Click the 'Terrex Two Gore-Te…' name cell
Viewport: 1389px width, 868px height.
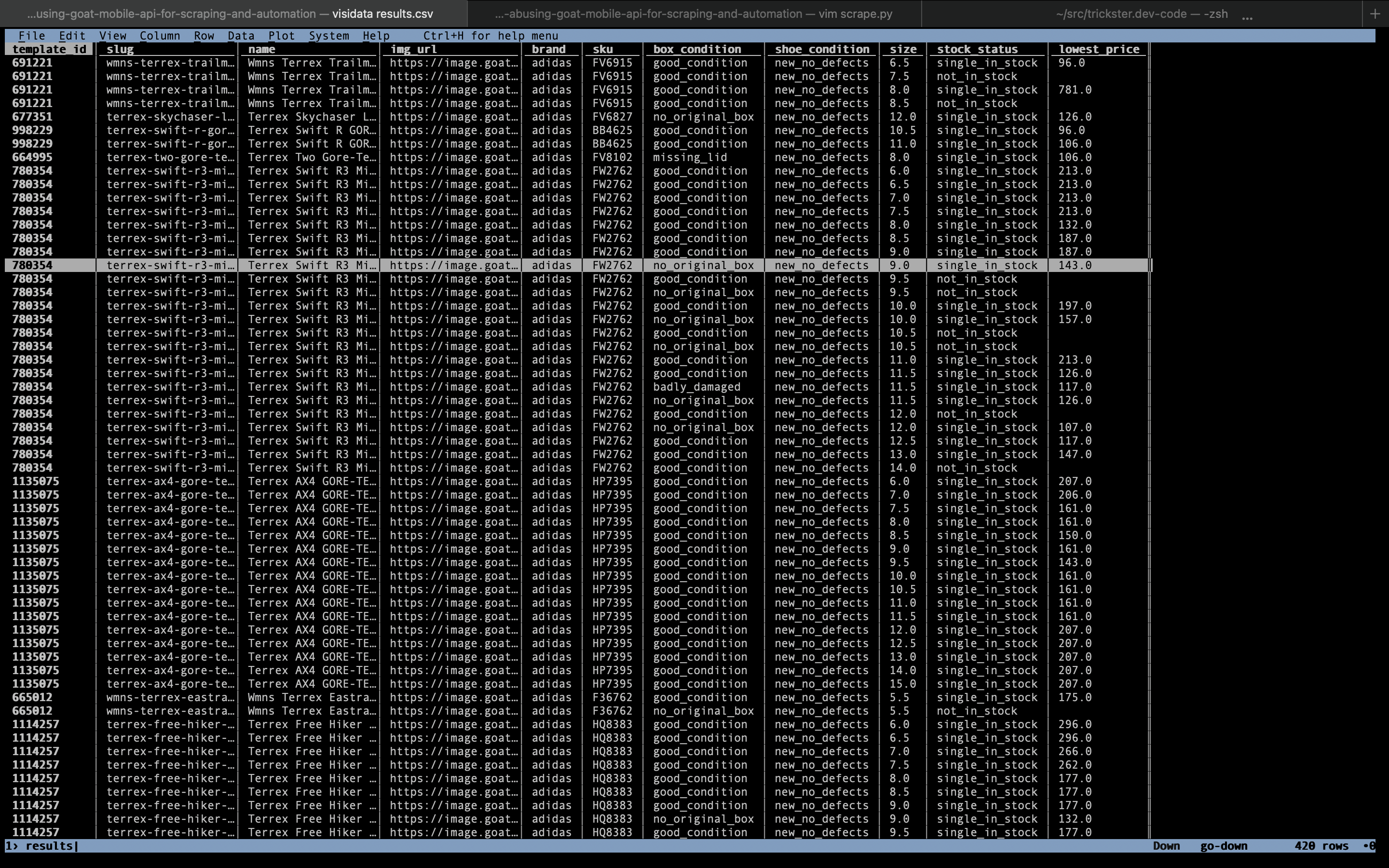pos(312,157)
